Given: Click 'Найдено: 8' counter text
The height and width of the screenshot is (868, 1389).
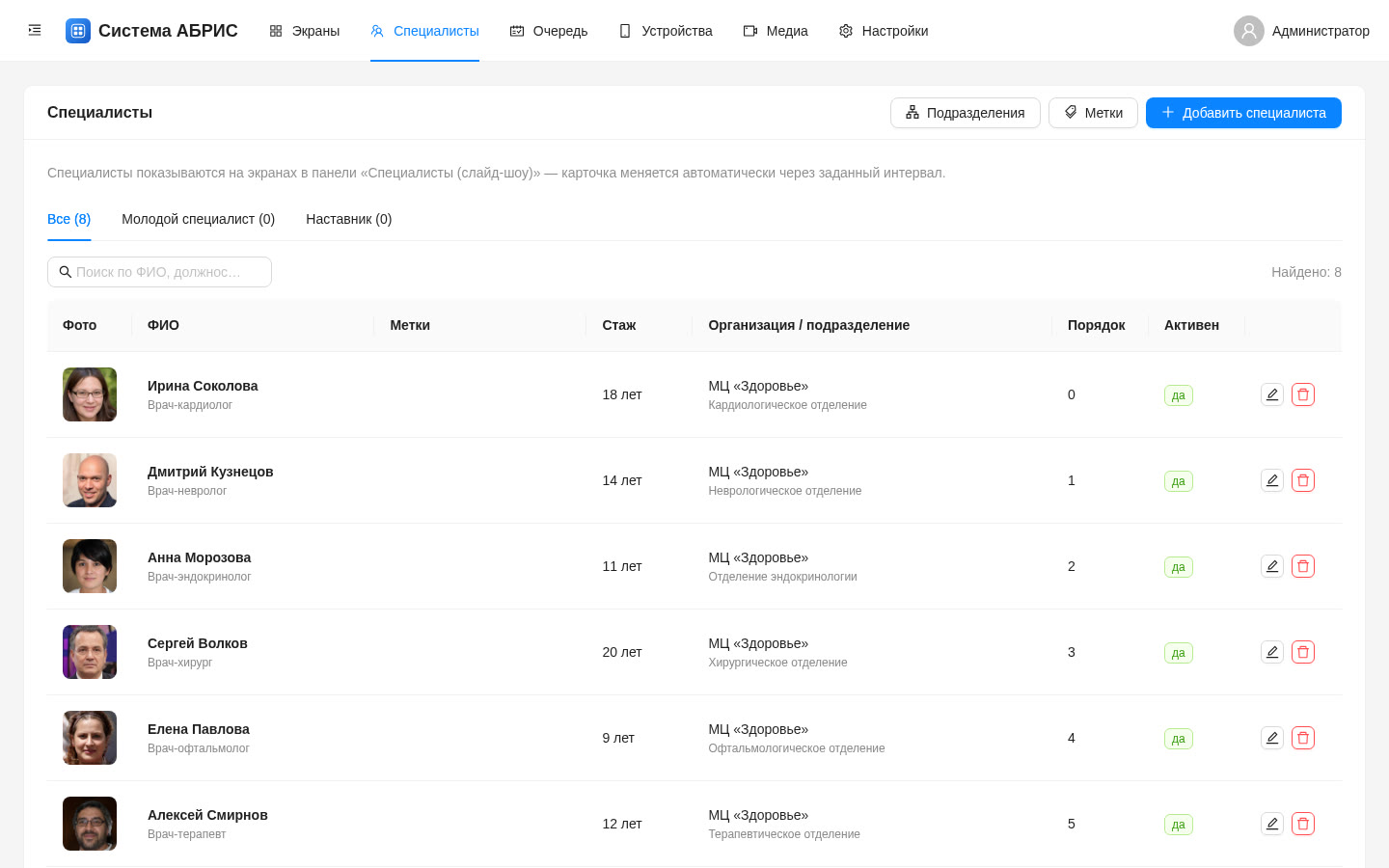Looking at the screenshot, I should (x=1306, y=272).
